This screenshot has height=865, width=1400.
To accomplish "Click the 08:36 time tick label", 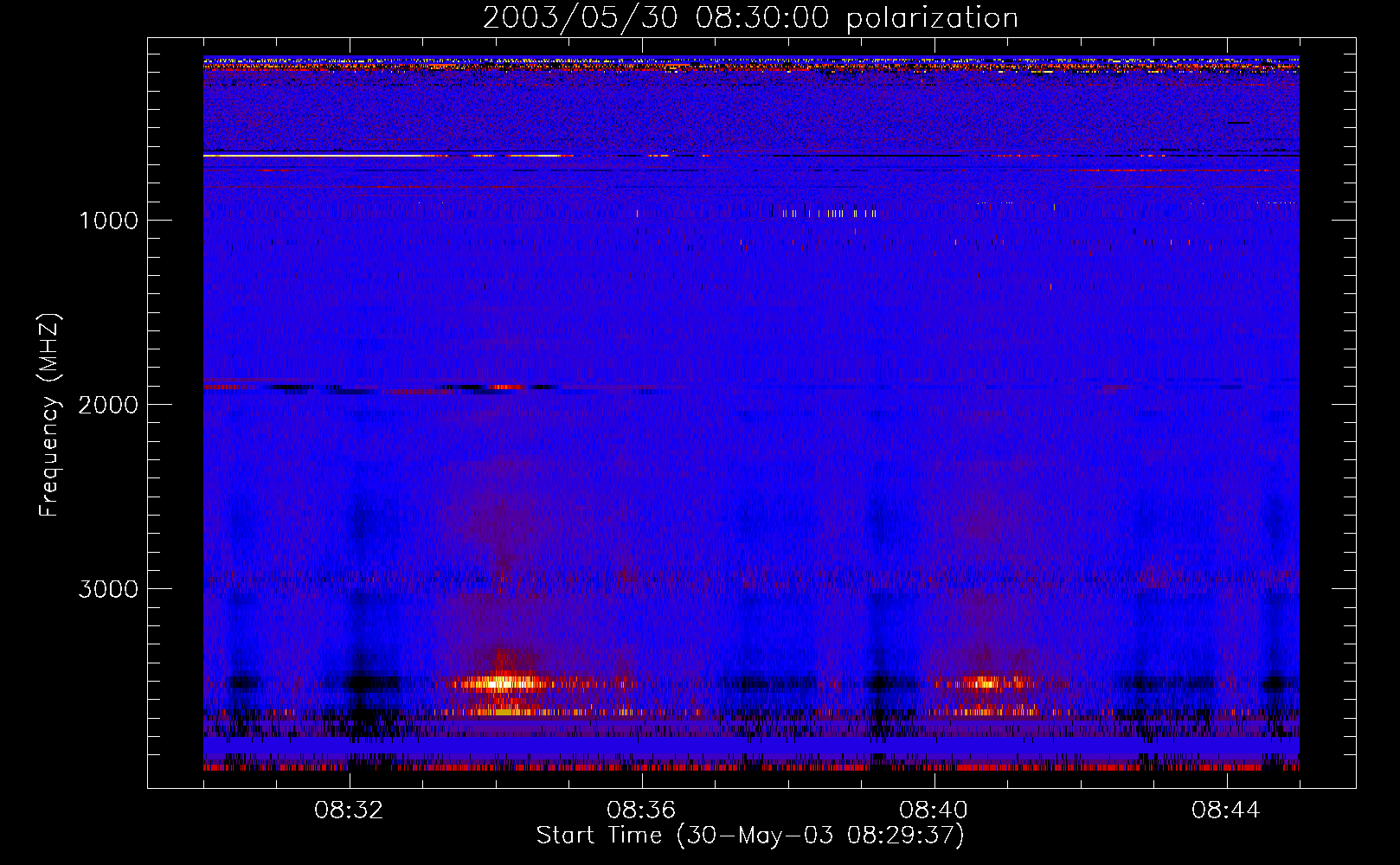I will tap(641, 811).
